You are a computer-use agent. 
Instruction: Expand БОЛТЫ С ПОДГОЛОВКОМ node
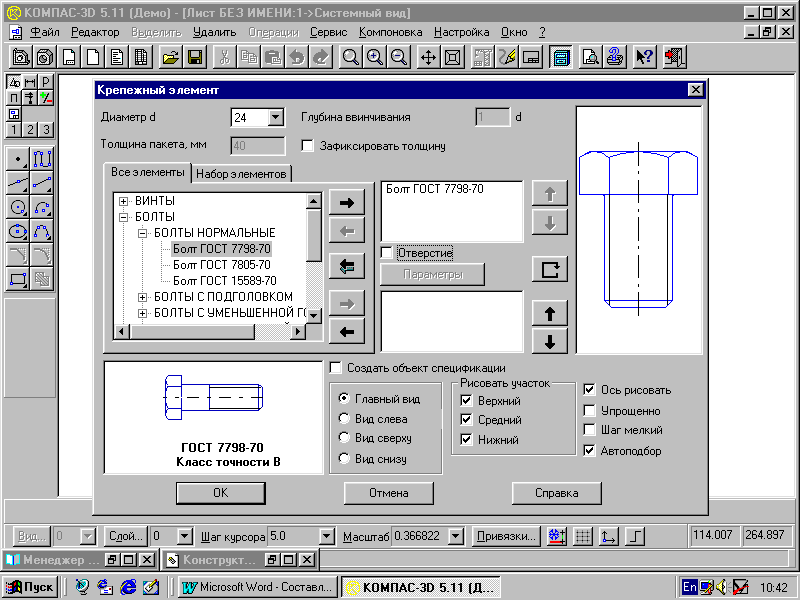(x=142, y=297)
